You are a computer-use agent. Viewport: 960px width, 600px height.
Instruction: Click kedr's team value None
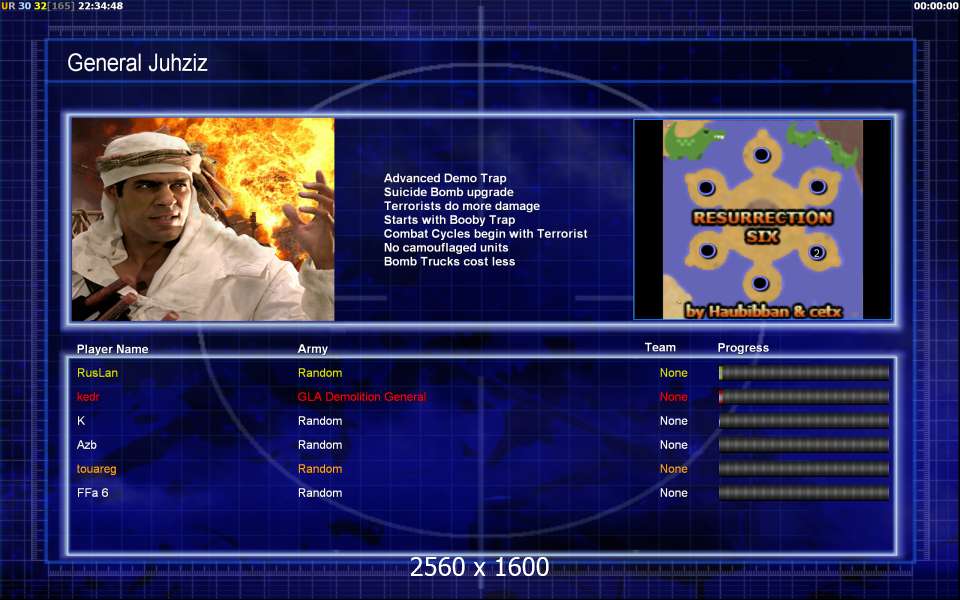[673, 397]
